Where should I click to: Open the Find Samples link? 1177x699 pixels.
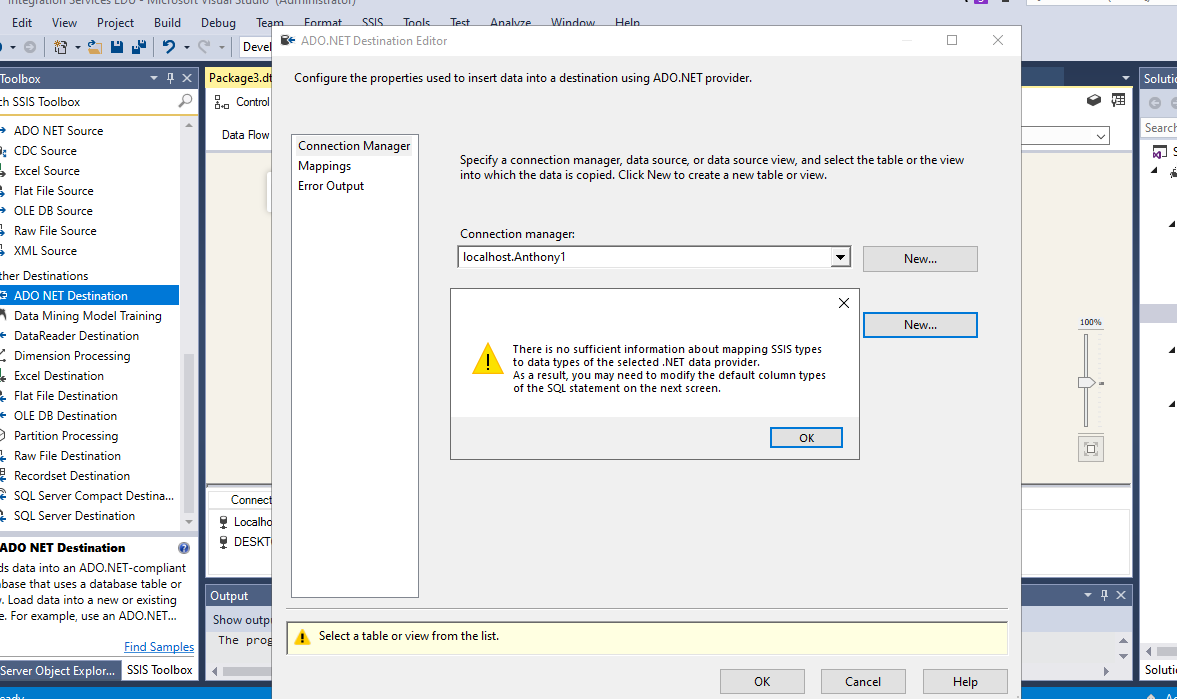(x=159, y=647)
